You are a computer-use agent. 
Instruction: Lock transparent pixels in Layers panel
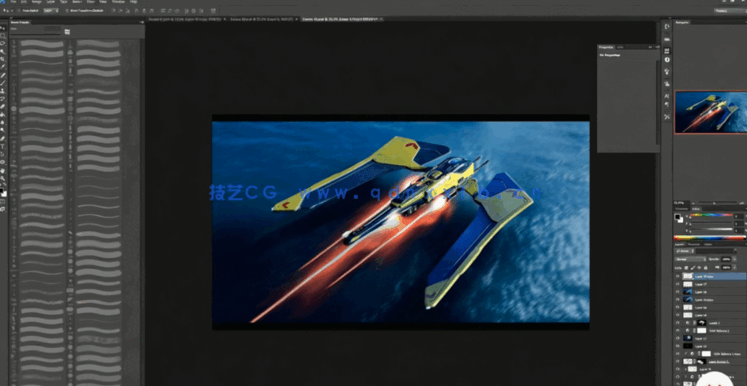click(686, 268)
